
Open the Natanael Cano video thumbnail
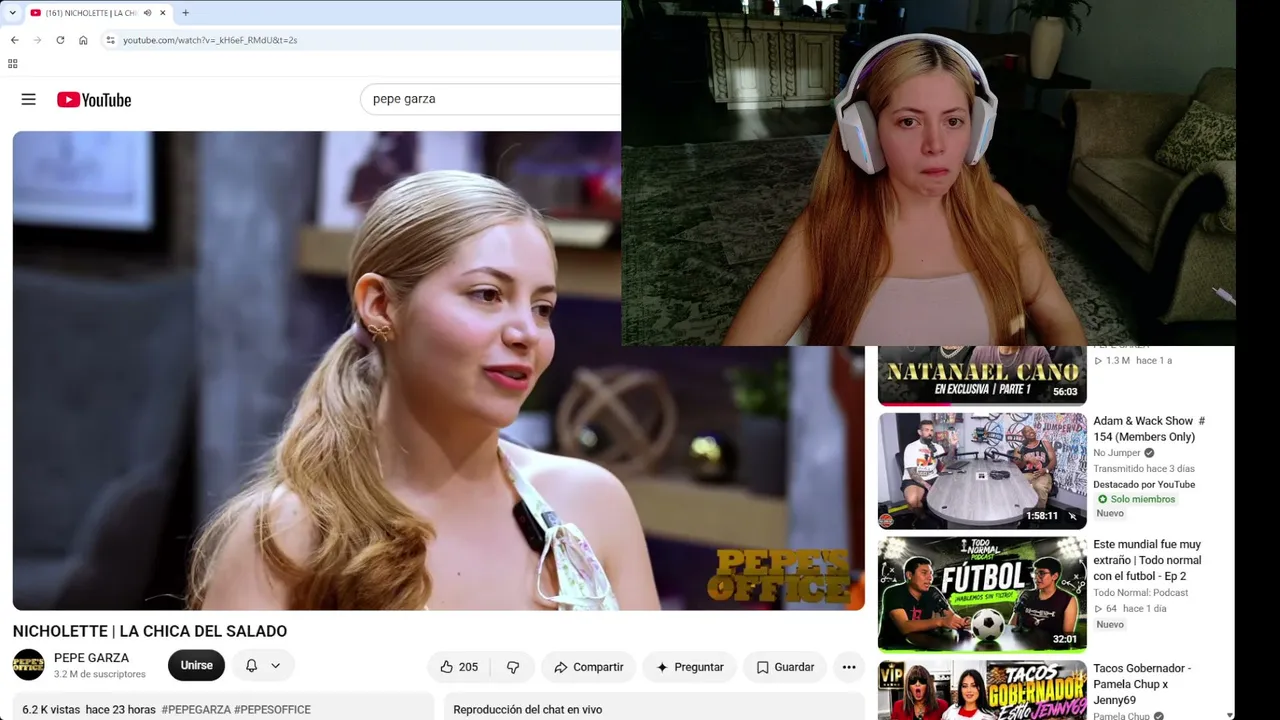[x=982, y=375]
